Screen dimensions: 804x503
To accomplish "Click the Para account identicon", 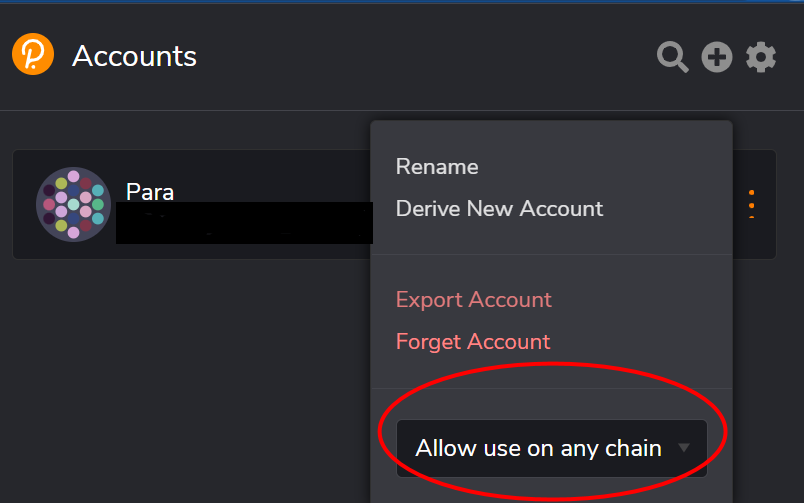I will (x=73, y=204).
